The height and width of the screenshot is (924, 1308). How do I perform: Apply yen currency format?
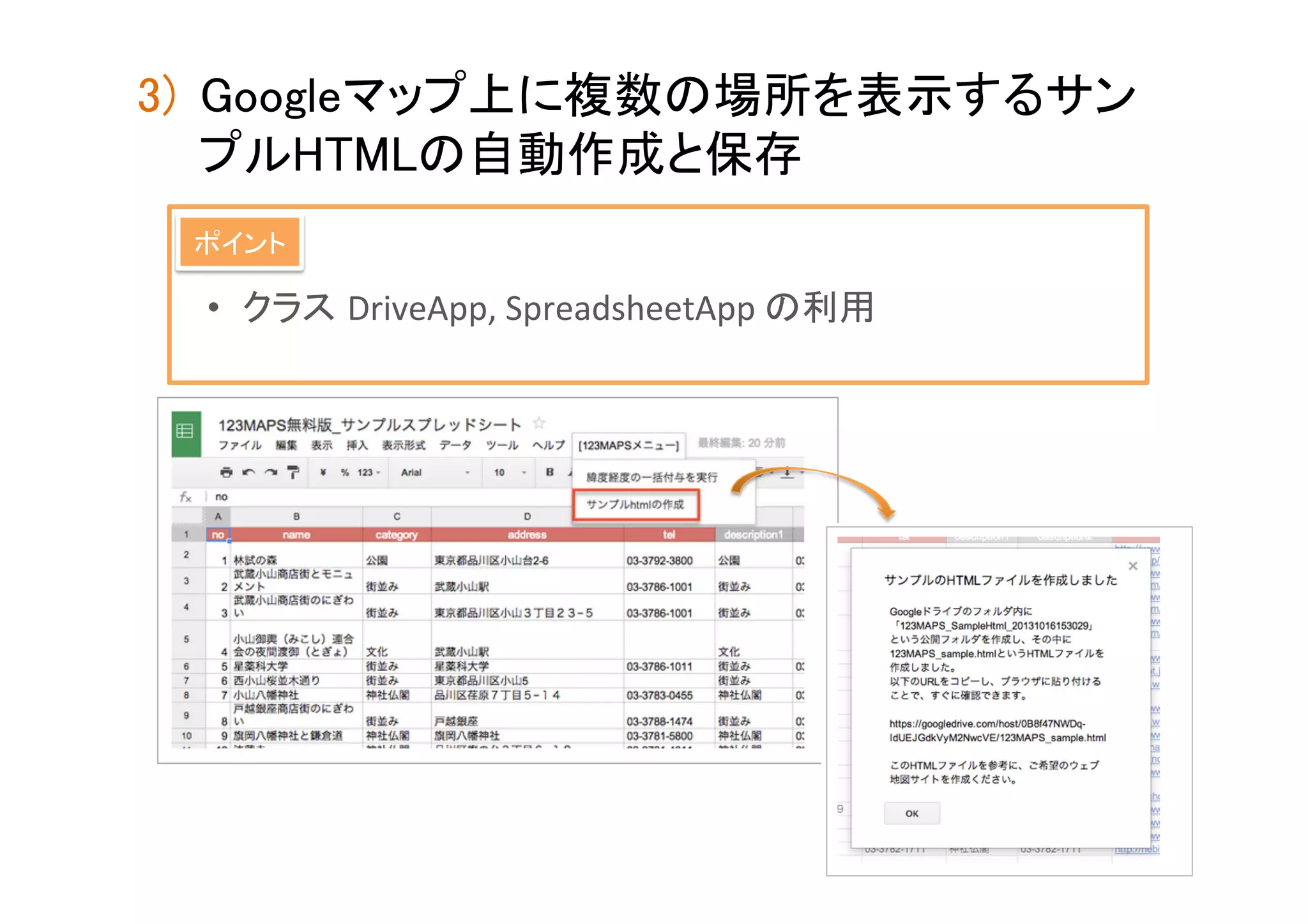coord(323,473)
